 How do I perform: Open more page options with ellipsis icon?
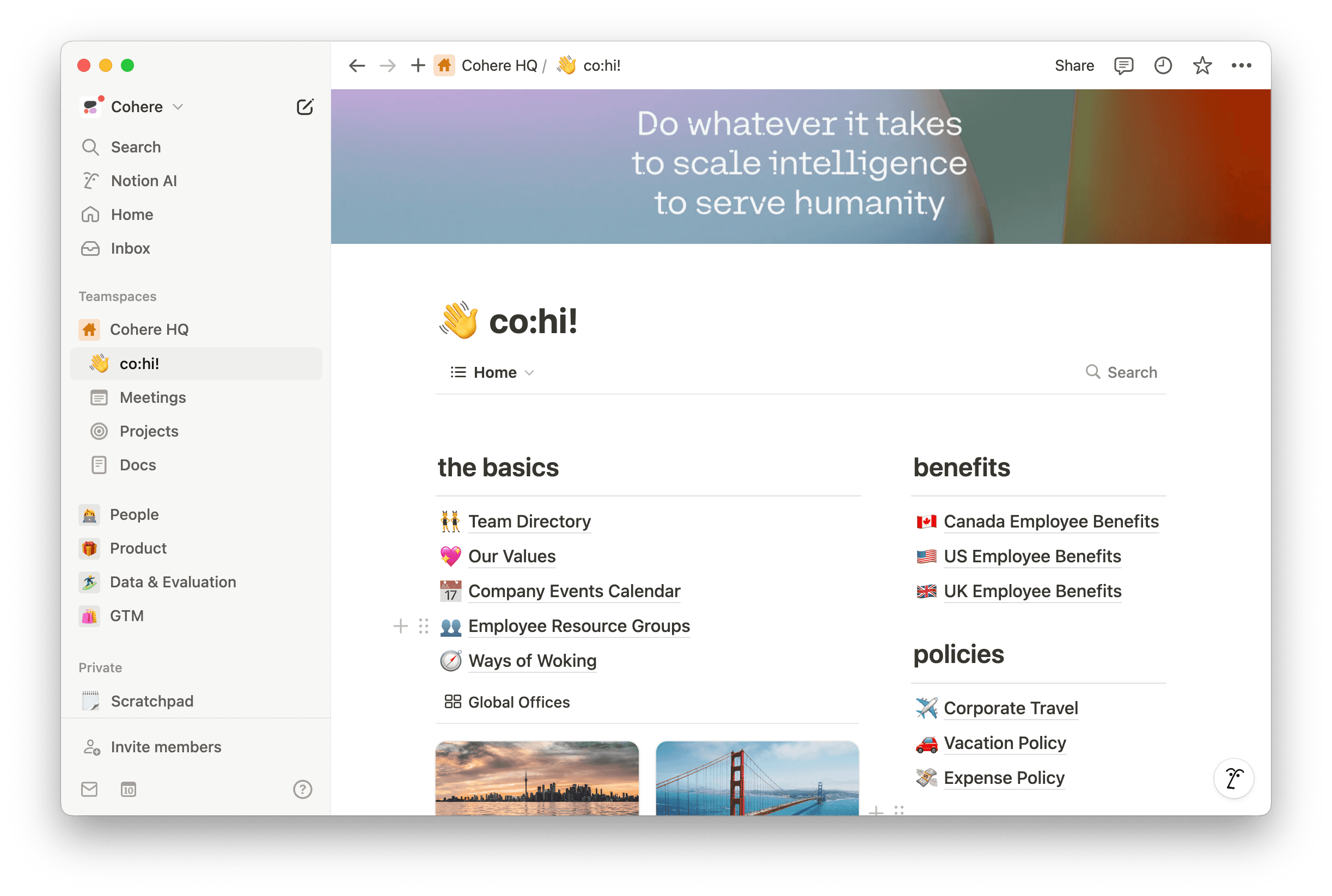click(1241, 65)
